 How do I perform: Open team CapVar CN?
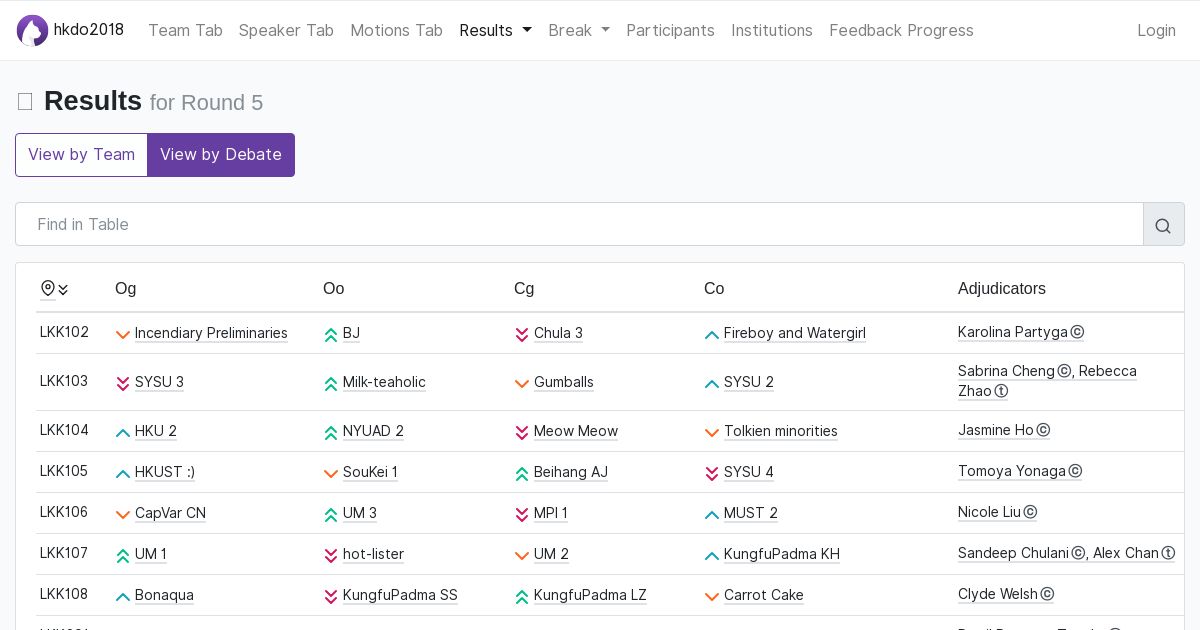(x=170, y=513)
